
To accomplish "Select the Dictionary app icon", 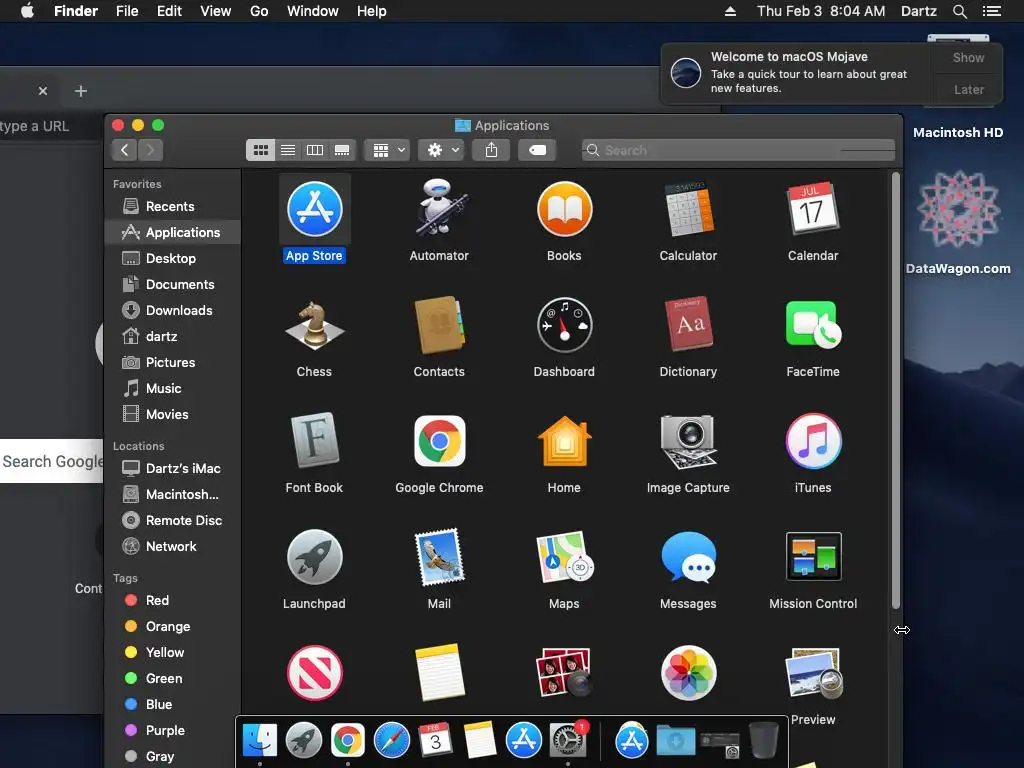I will 688,325.
